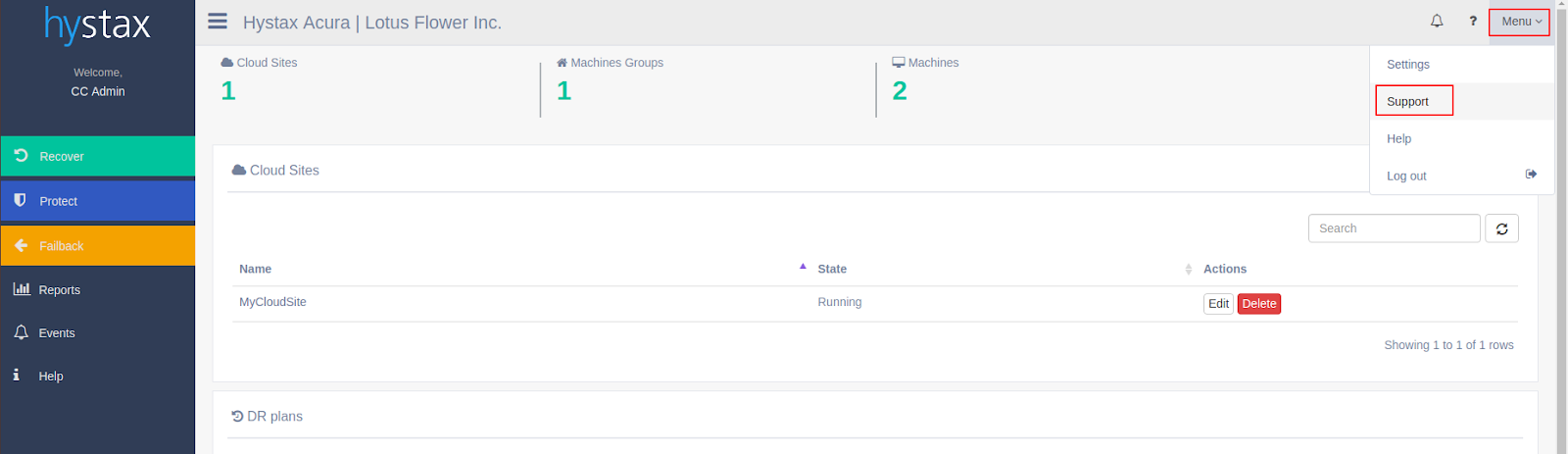
Task: Click the sidebar Help info icon
Action: [16, 375]
